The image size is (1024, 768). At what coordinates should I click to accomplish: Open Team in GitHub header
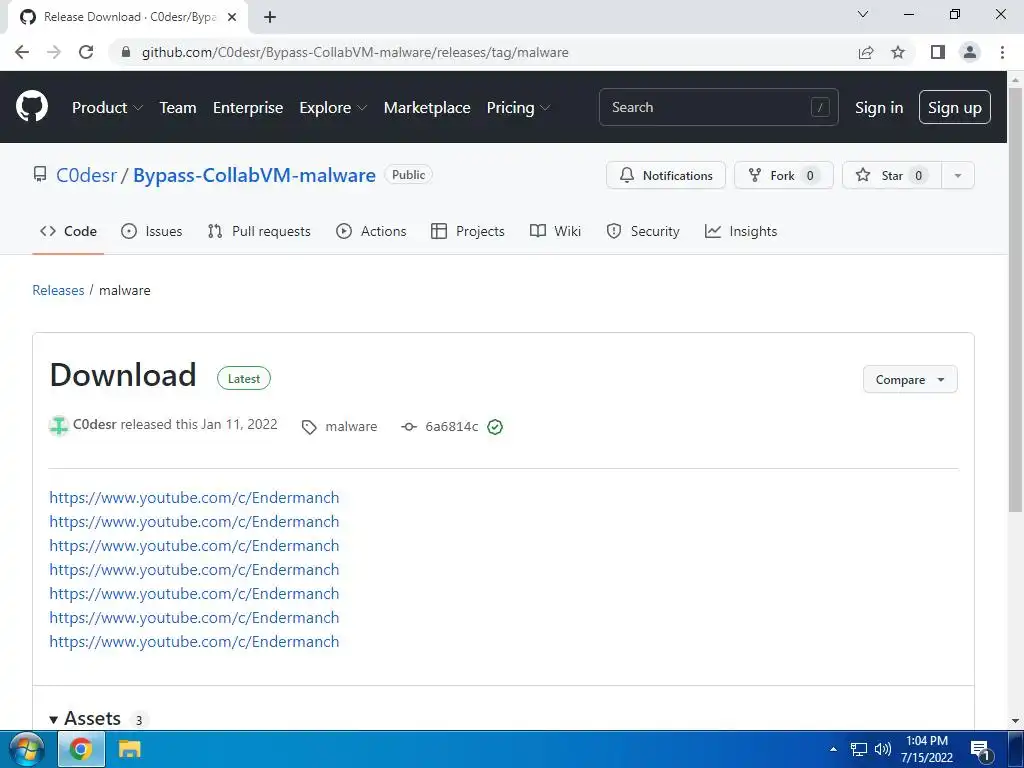178,108
